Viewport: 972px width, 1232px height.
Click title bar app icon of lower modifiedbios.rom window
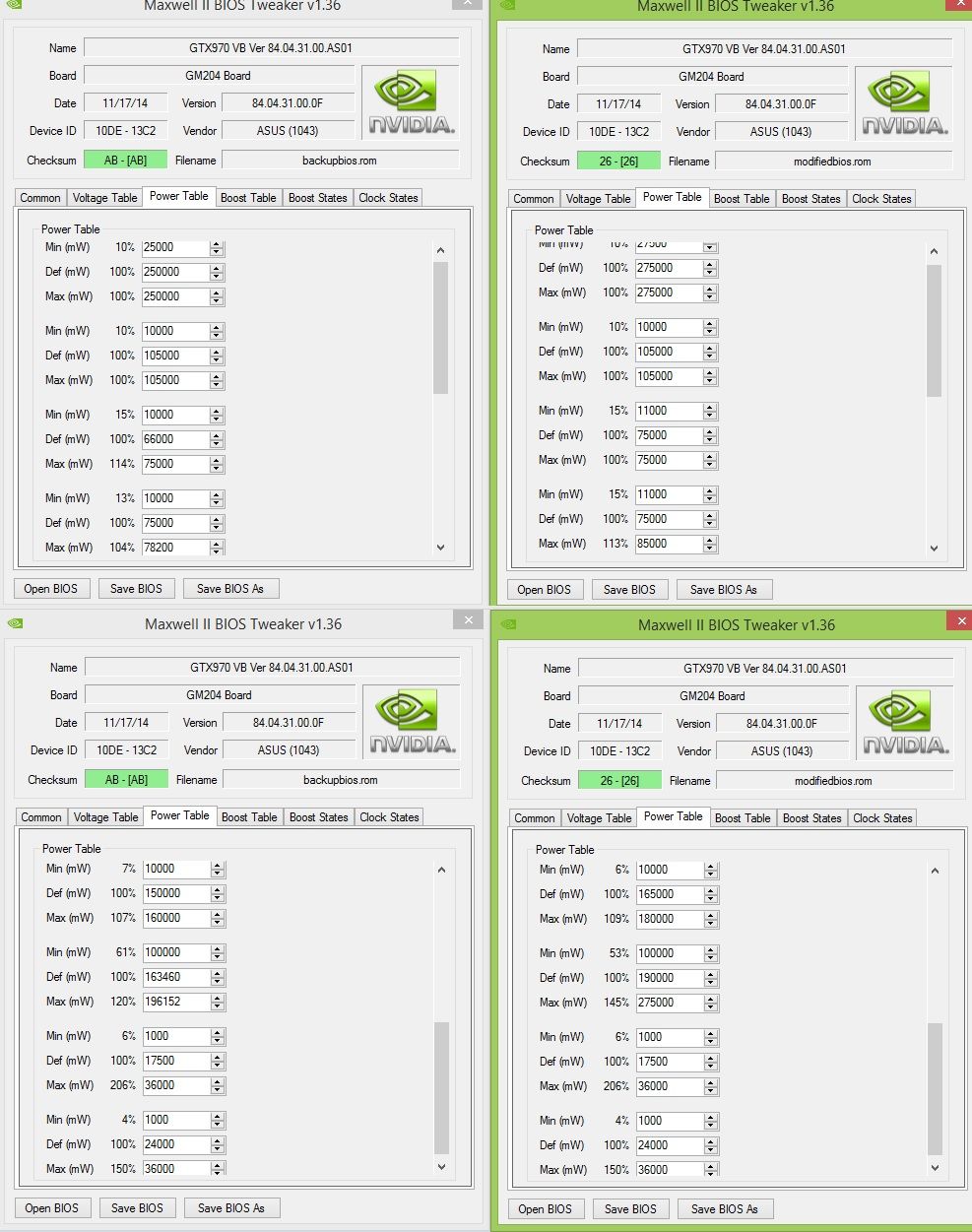508,623
